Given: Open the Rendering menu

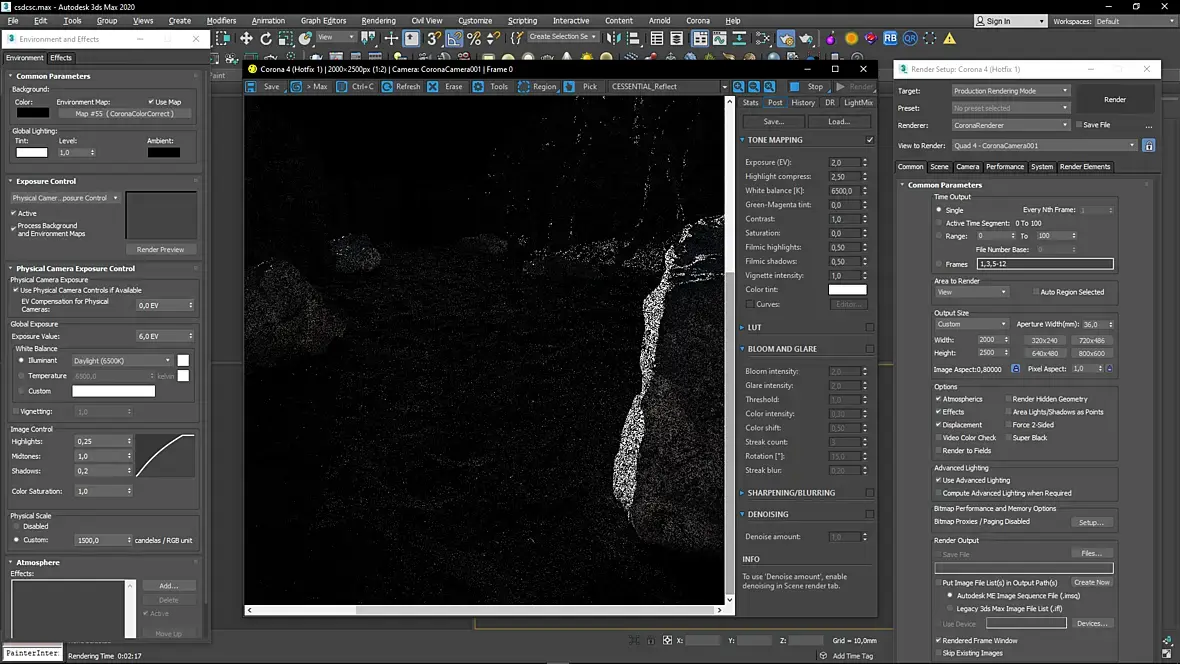Looking at the screenshot, I should pos(378,20).
